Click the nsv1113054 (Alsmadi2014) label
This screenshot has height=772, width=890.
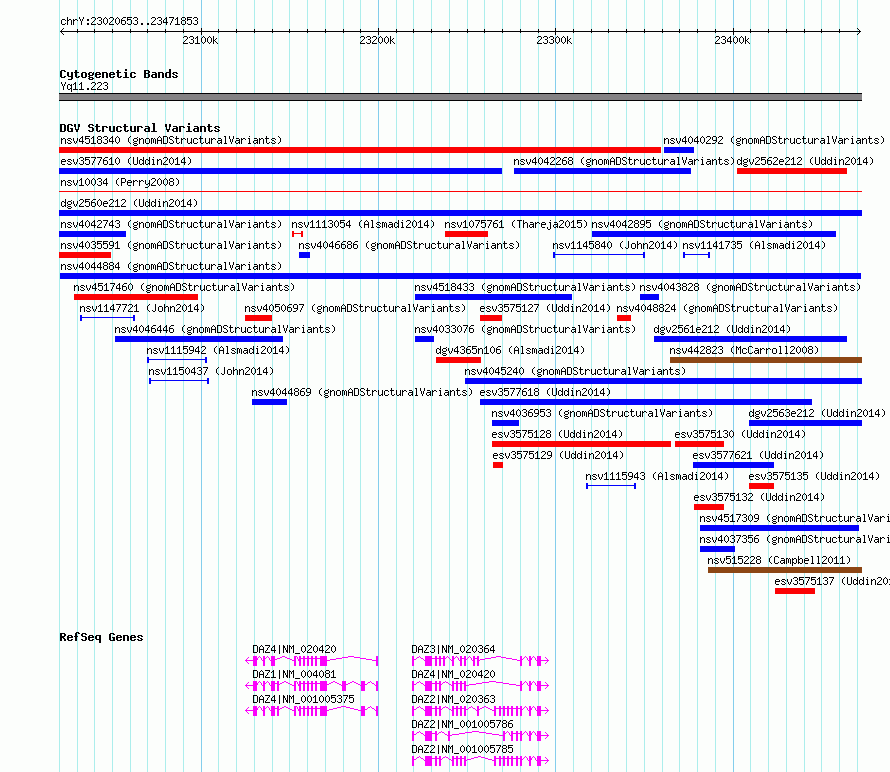pyautogui.click(x=363, y=224)
